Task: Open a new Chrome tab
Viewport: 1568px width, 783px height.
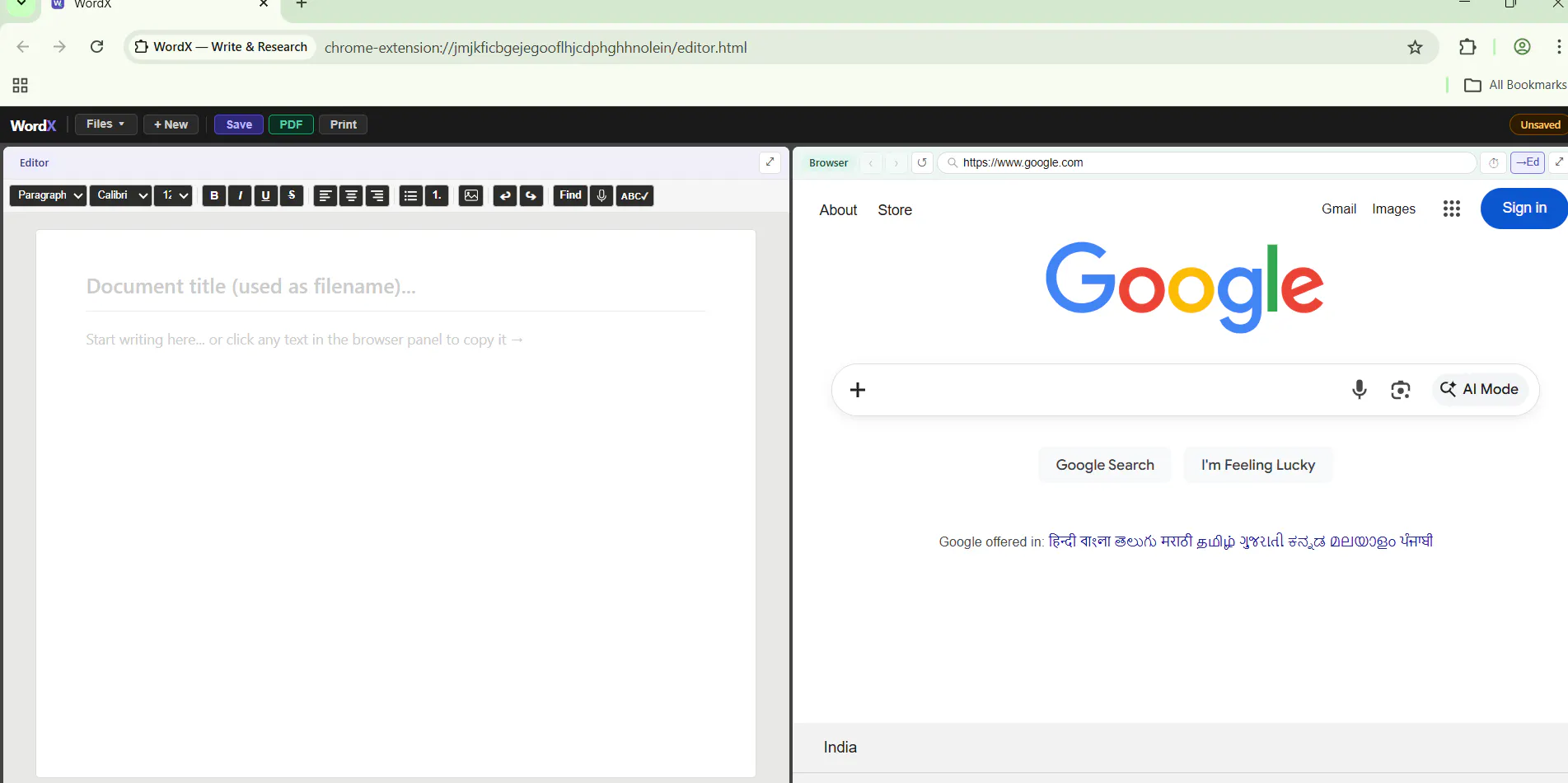Action: click(302, 4)
